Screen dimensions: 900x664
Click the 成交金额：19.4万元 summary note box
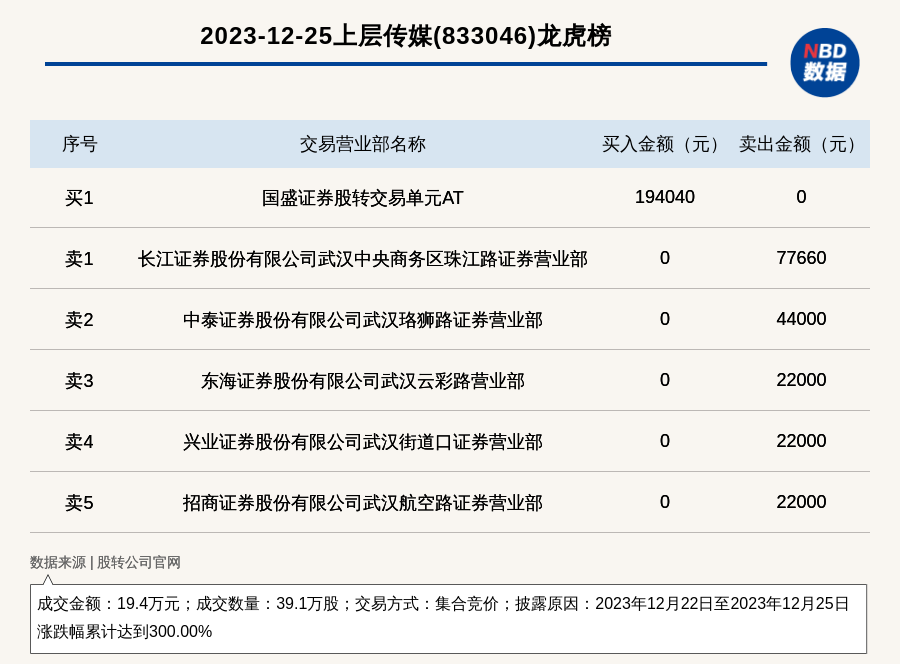(x=448, y=619)
